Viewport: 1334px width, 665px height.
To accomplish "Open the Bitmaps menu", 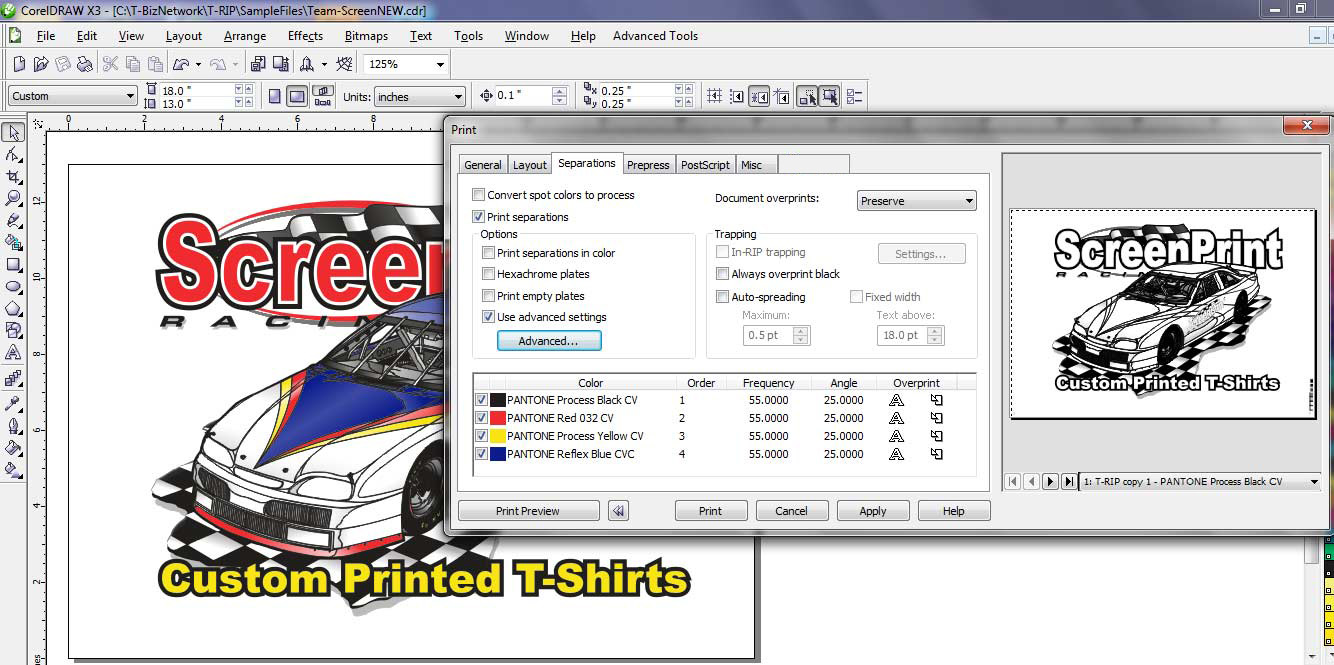I will coord(366,36).
